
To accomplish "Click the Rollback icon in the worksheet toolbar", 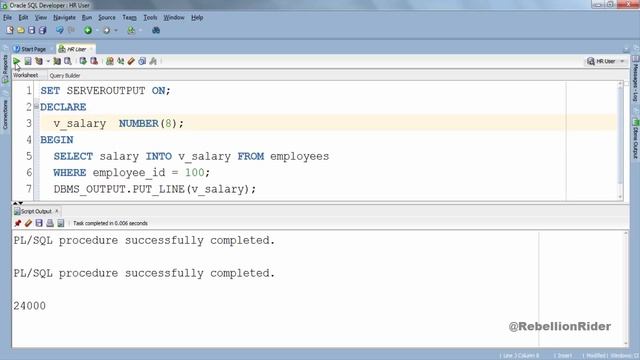I will coord(94,61).
